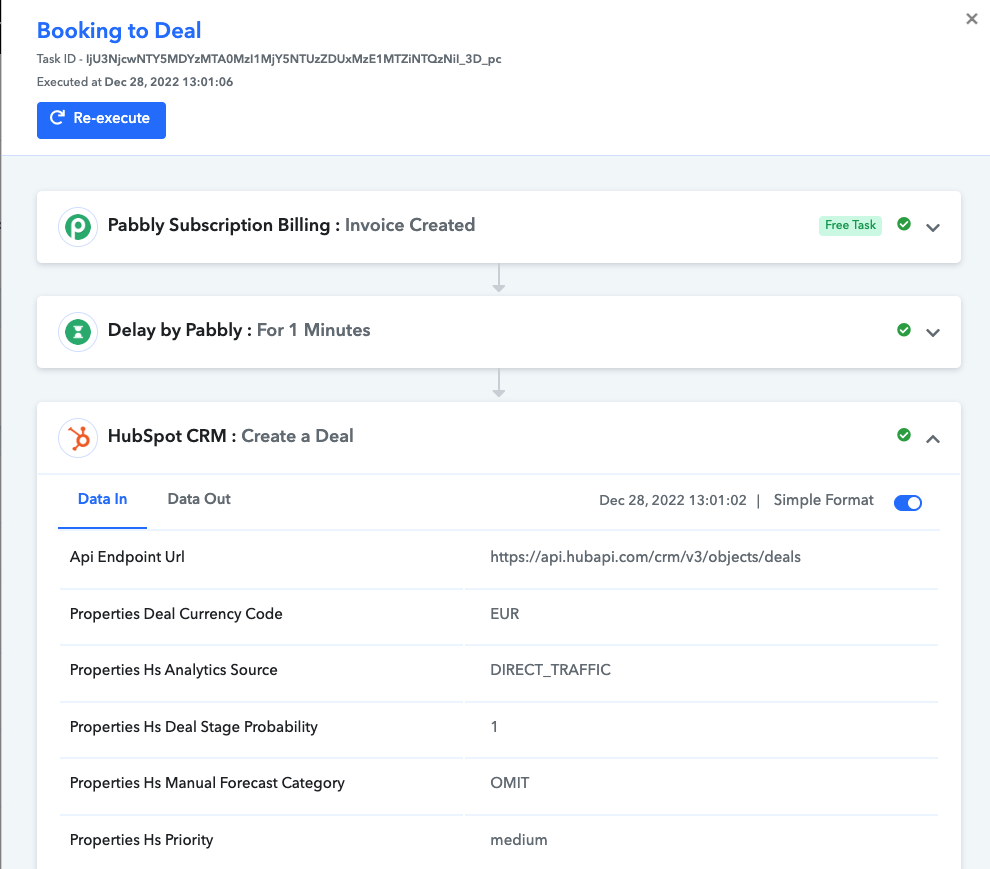Click the HubSpot CRM : Create a Deal heading
The height and width of the screenshot is (869, 990).
[x=230, y=436]
